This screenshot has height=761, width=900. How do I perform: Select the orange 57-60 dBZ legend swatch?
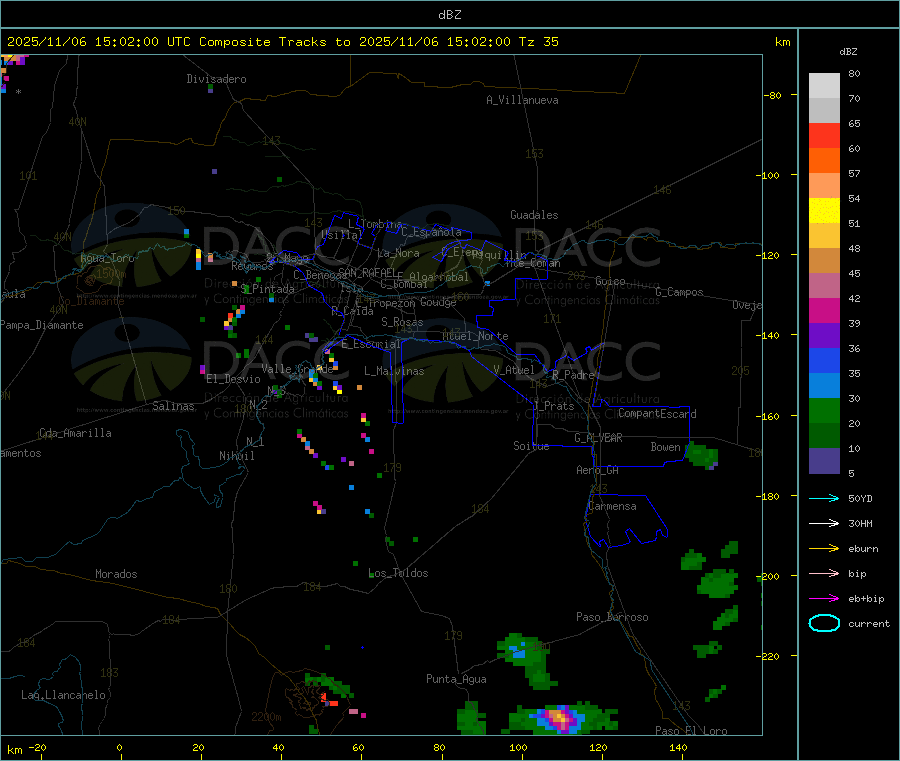[x=824, y=161]
